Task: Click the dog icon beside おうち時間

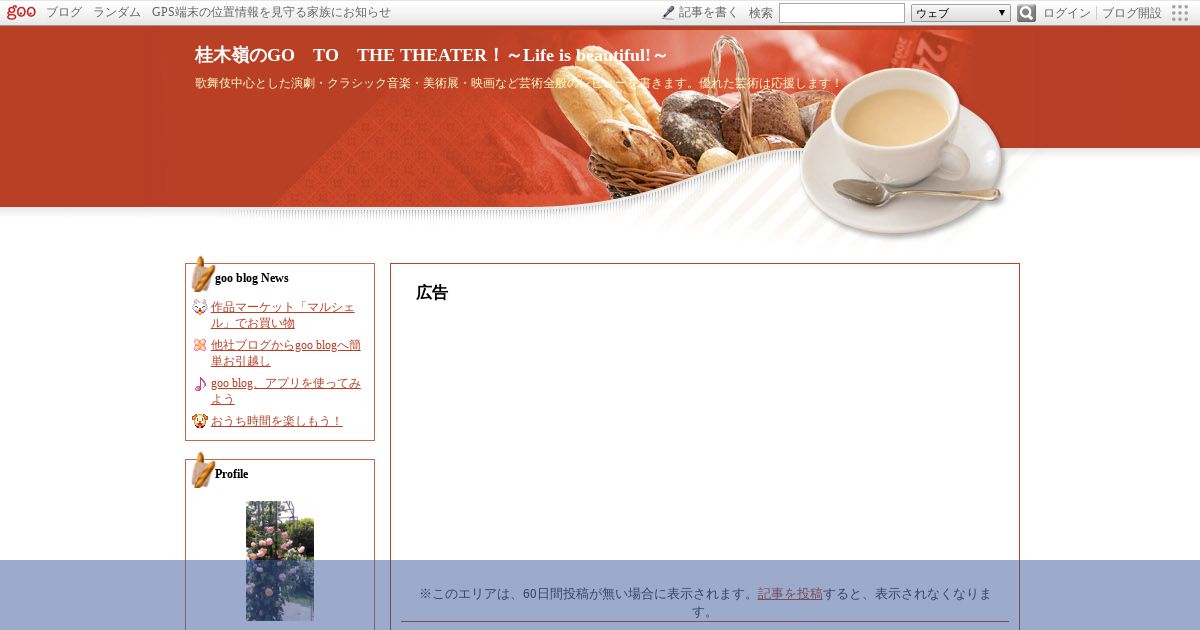Action: click(x=200, y=421)
